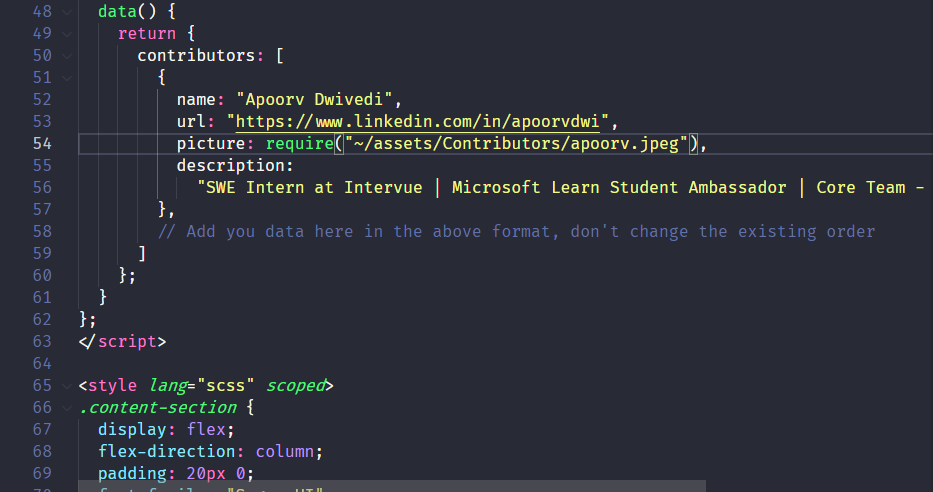Viewport: 933px width, 492px height.
Task: Open the linkedin.com/in/apoorvdwi URL link
Action: 417,121
